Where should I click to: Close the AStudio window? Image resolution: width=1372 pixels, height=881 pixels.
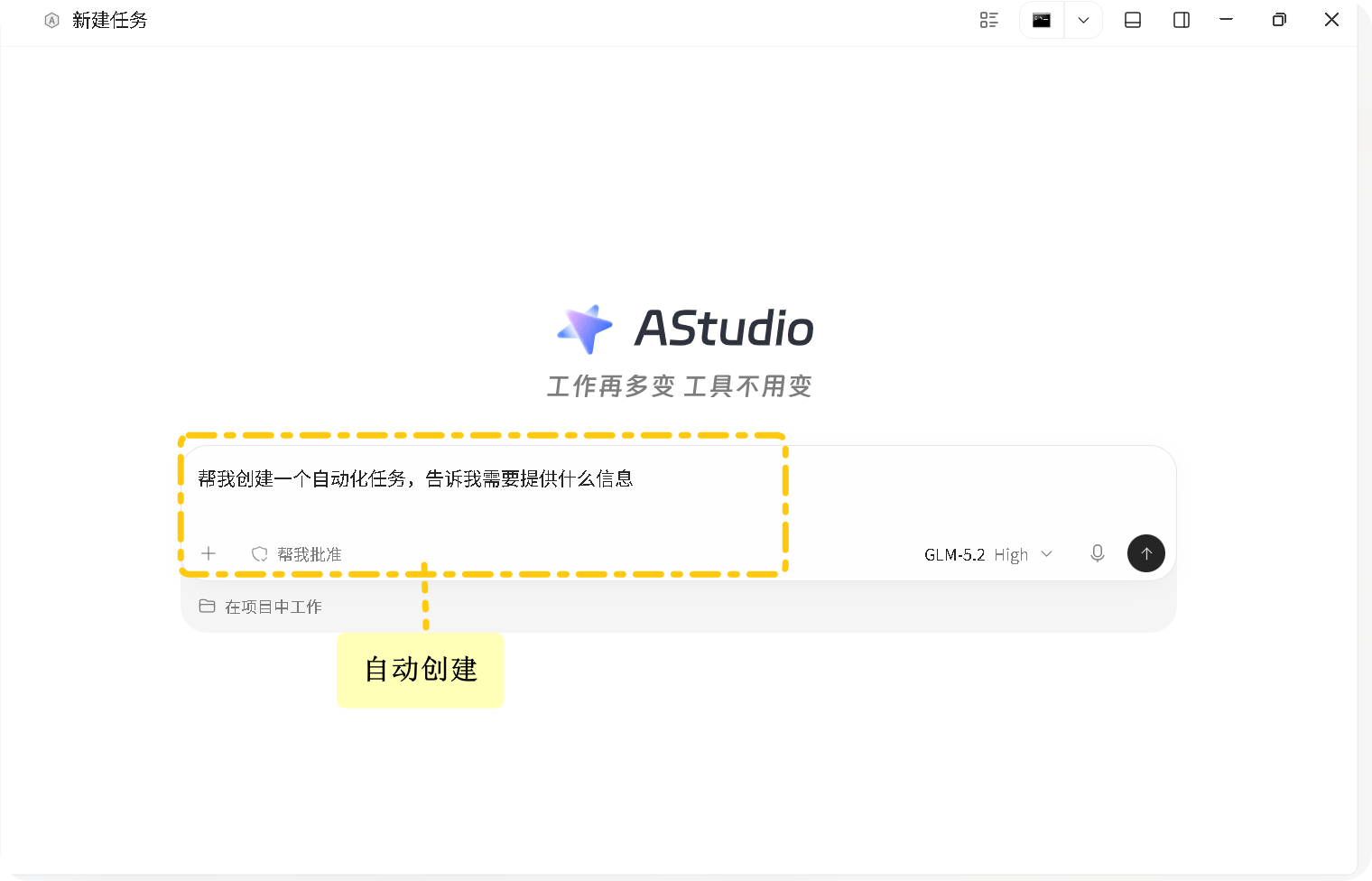point(1331,20)
